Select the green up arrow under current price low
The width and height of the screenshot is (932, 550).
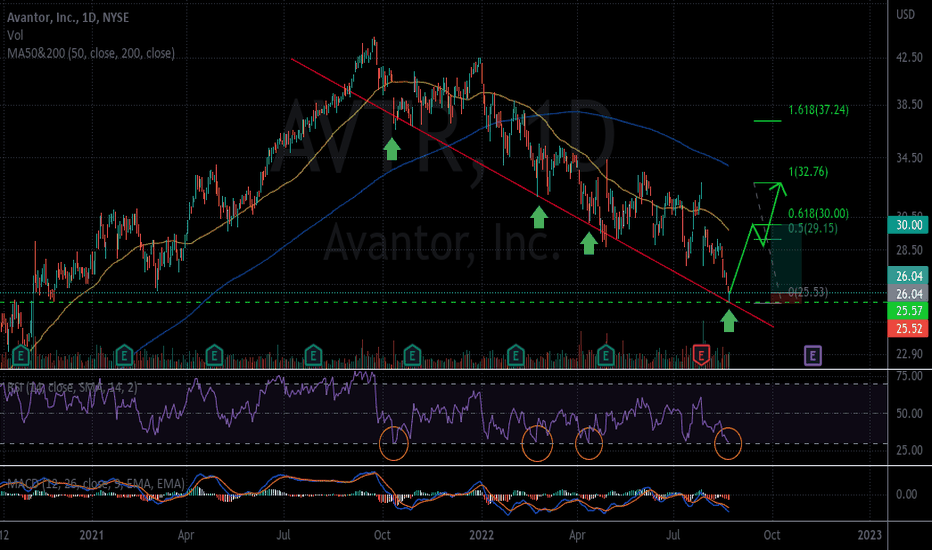pyautogui.click(x=729, y=320)
